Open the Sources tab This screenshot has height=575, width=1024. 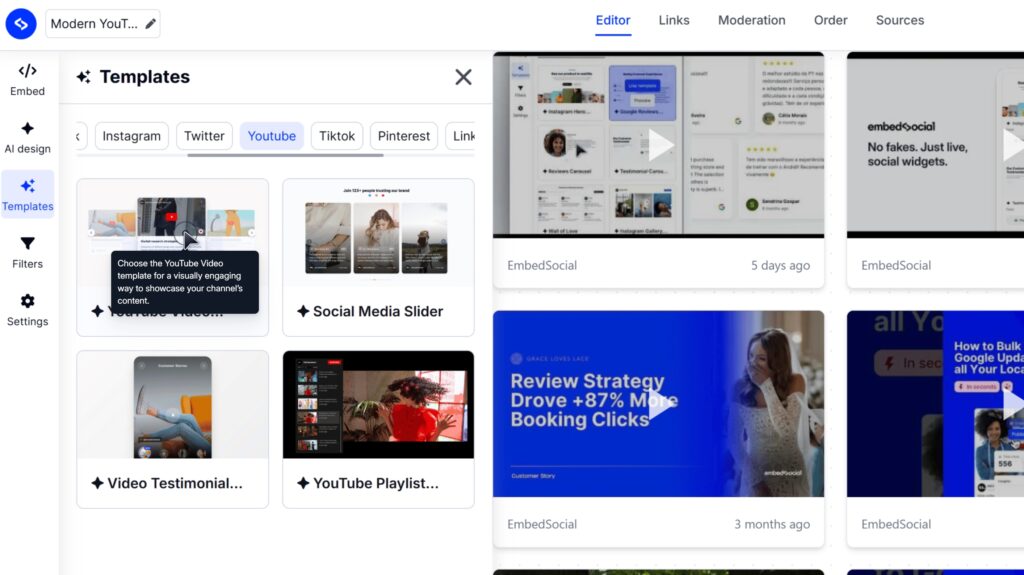click(900, 20)
